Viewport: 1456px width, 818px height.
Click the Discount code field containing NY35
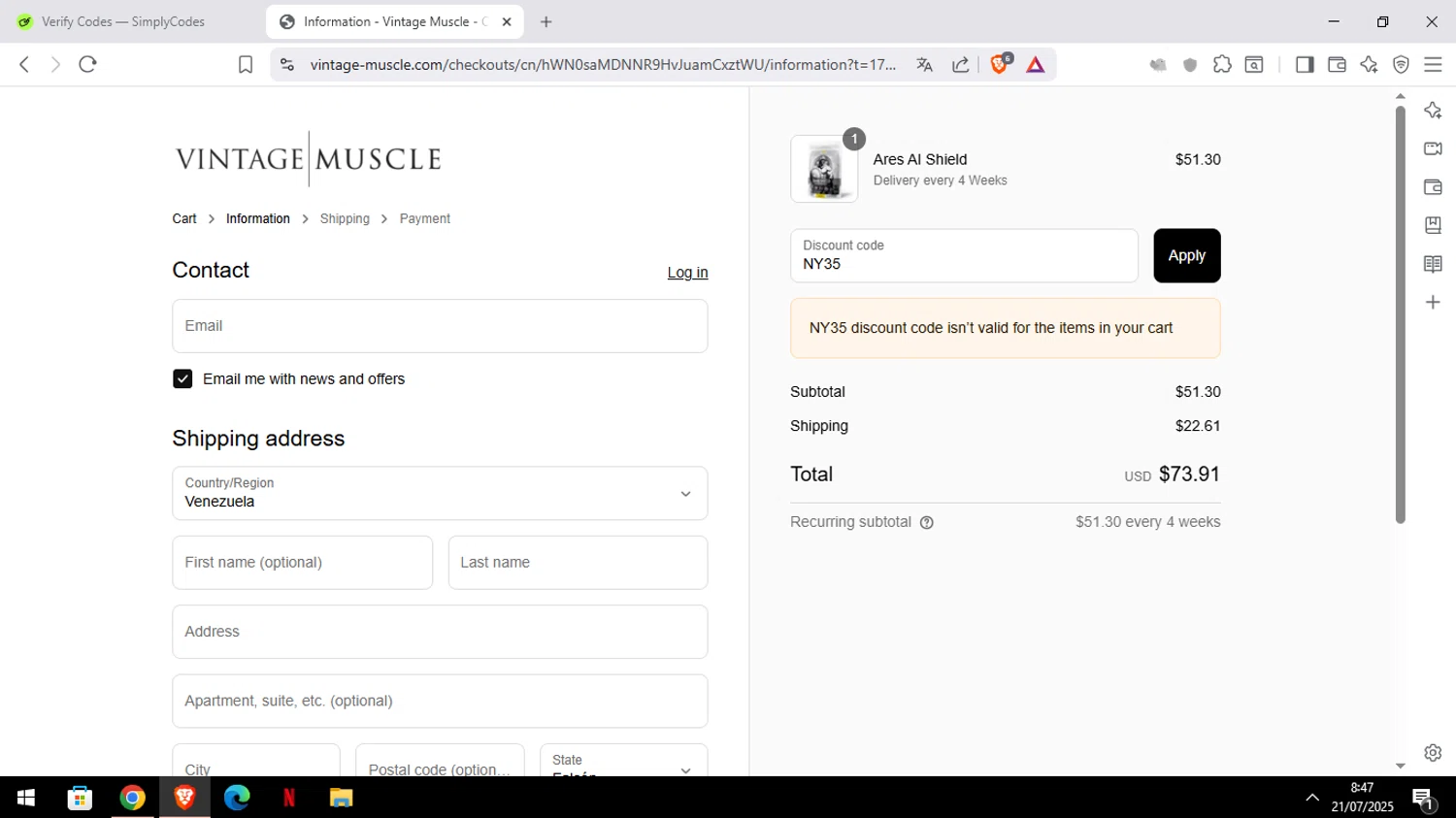(964, 256)
